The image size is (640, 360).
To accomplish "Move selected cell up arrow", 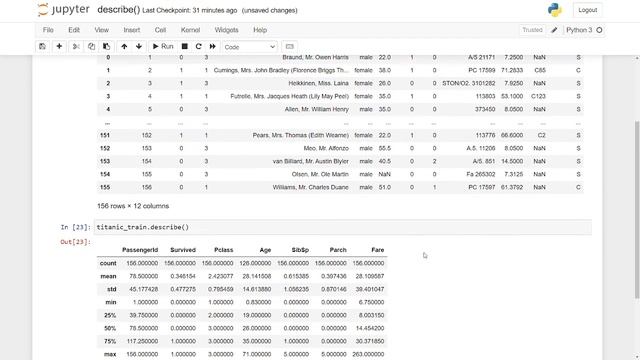I will [x=124, y=47].
